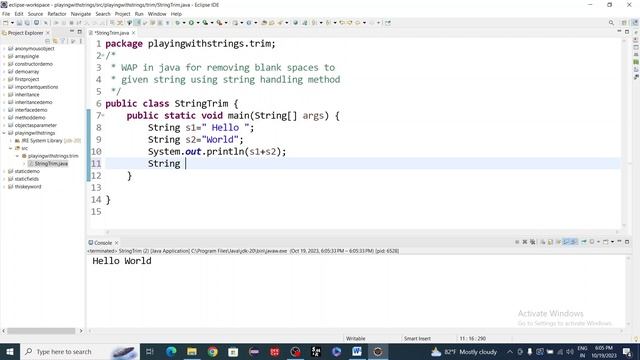Maximize the Console view

[x=627, y=242]
